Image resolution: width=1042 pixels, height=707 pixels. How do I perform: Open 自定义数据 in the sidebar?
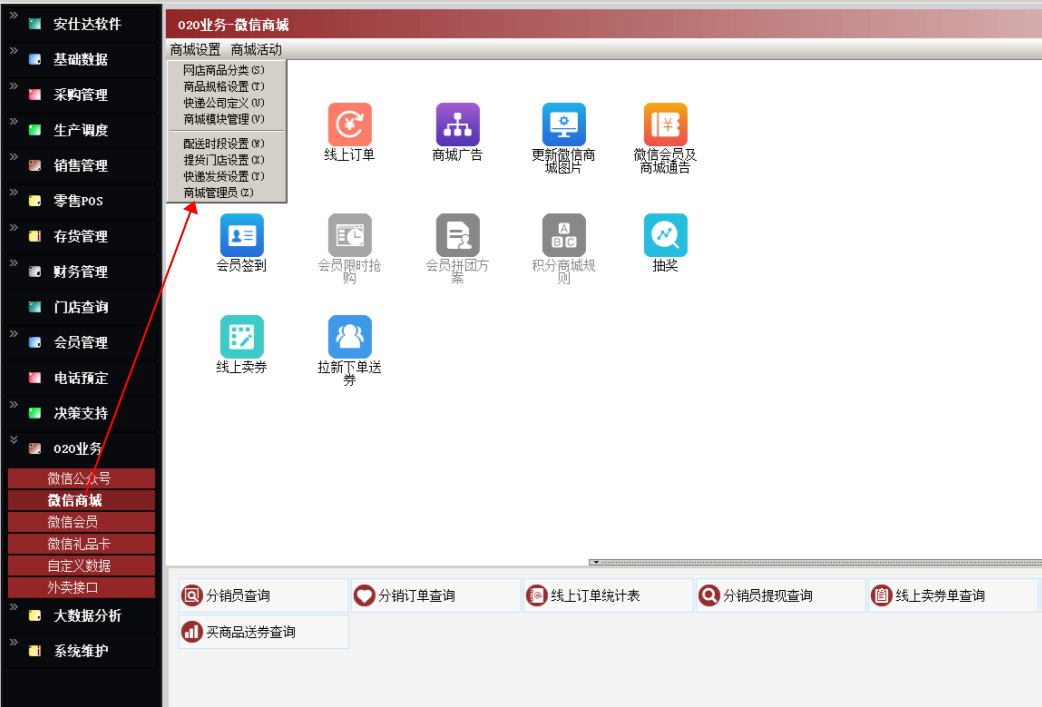pos(81,566)
